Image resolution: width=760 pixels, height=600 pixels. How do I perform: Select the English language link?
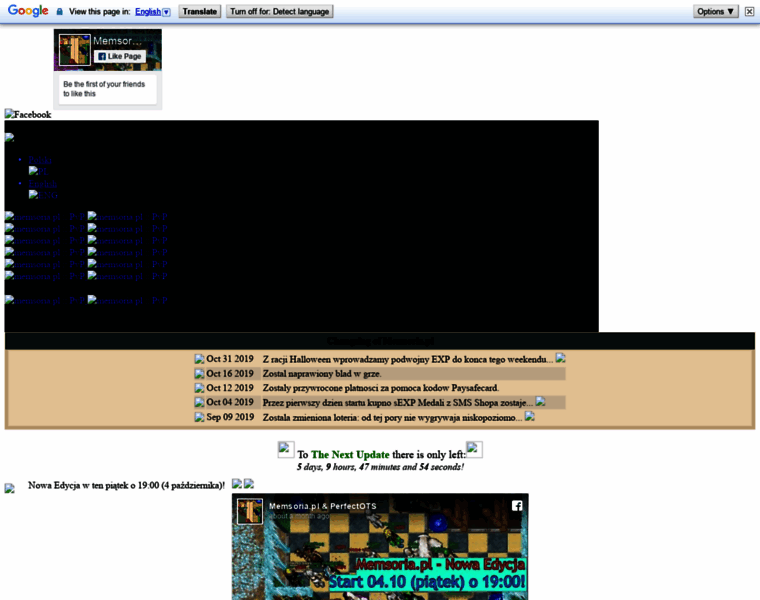[43, 183]
